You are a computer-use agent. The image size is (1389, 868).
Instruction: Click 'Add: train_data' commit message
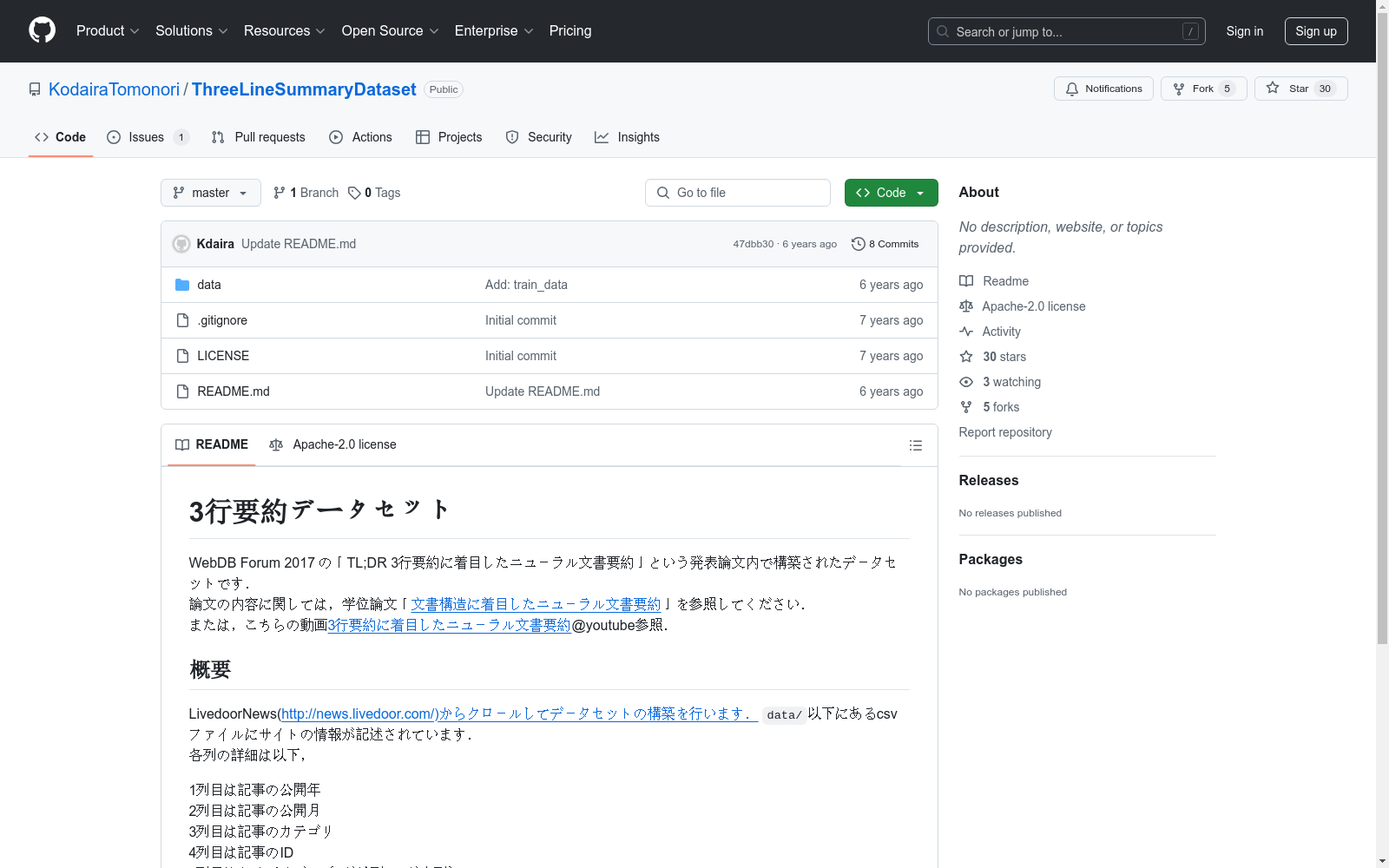coord(526,285)
